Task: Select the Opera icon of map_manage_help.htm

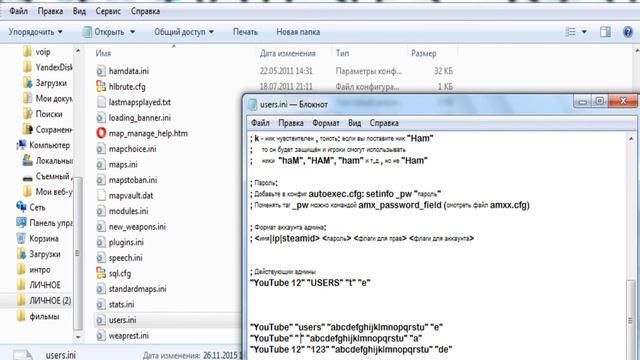Action: 101,133
